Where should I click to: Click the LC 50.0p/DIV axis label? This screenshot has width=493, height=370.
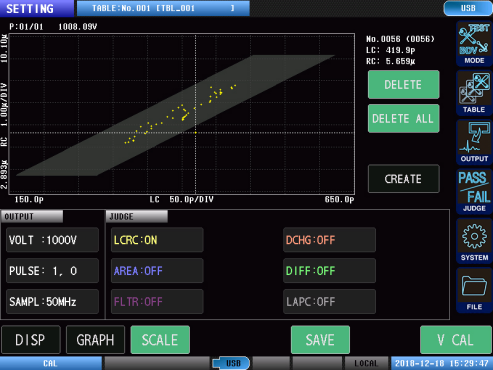click(x=182, y=199)
